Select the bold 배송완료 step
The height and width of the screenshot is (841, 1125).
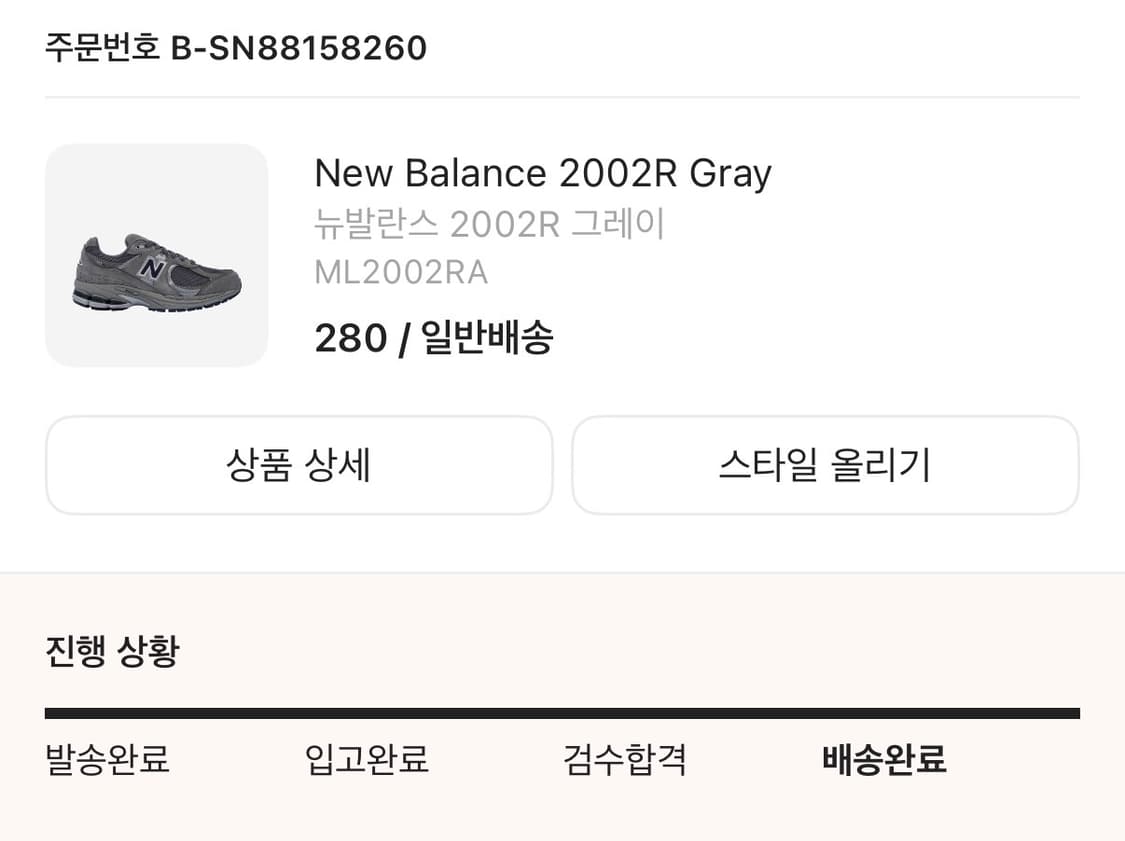tap(884, 759)
